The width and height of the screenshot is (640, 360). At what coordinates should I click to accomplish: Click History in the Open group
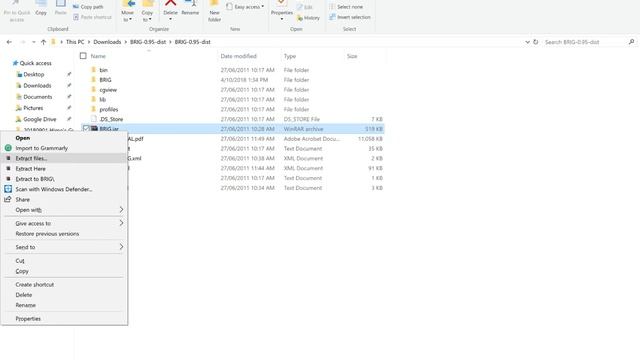[308, 18]
